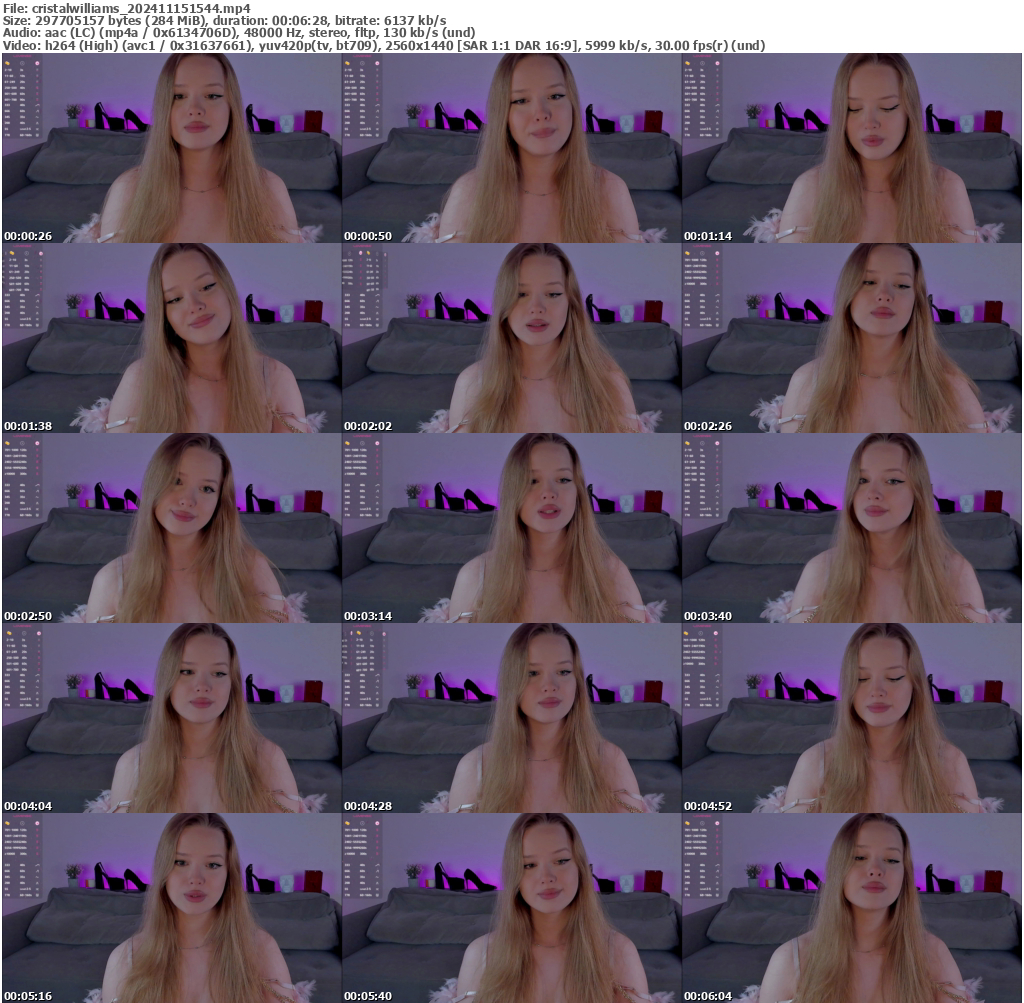Click the special-pattern icon on the last overlay row

[x=37, y=135]
